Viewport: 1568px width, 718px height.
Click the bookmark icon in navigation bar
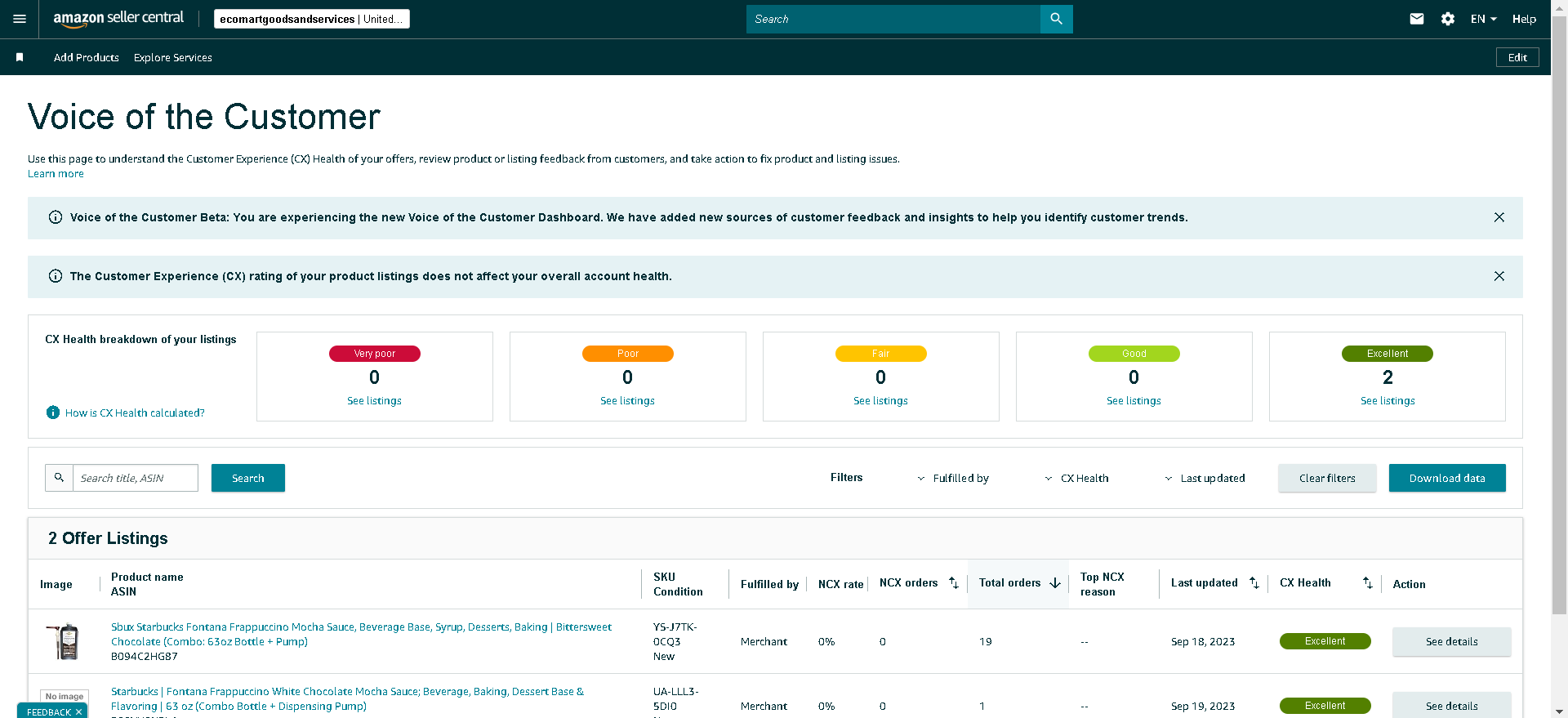[20, 57]
